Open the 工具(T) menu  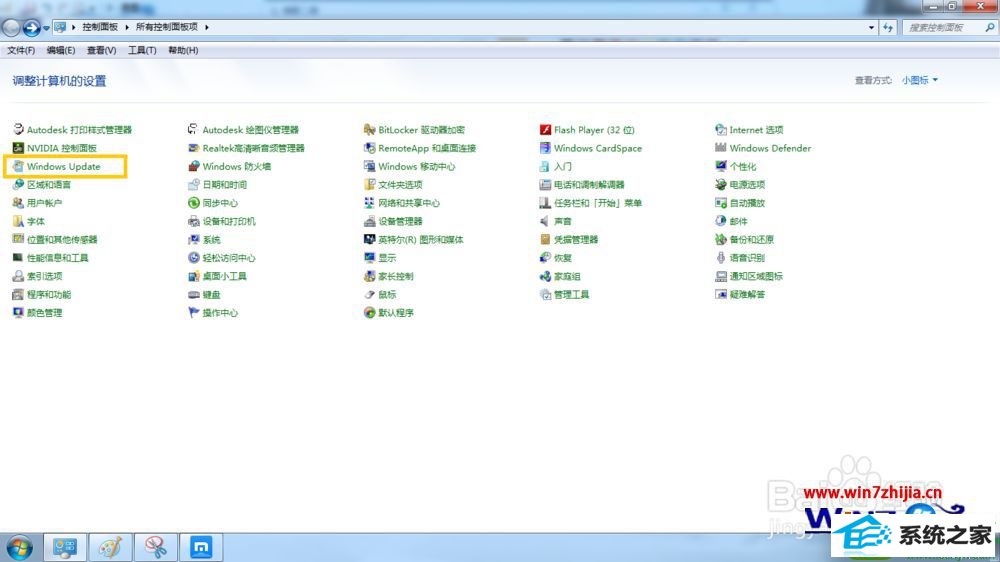click(x=142, y=50)
